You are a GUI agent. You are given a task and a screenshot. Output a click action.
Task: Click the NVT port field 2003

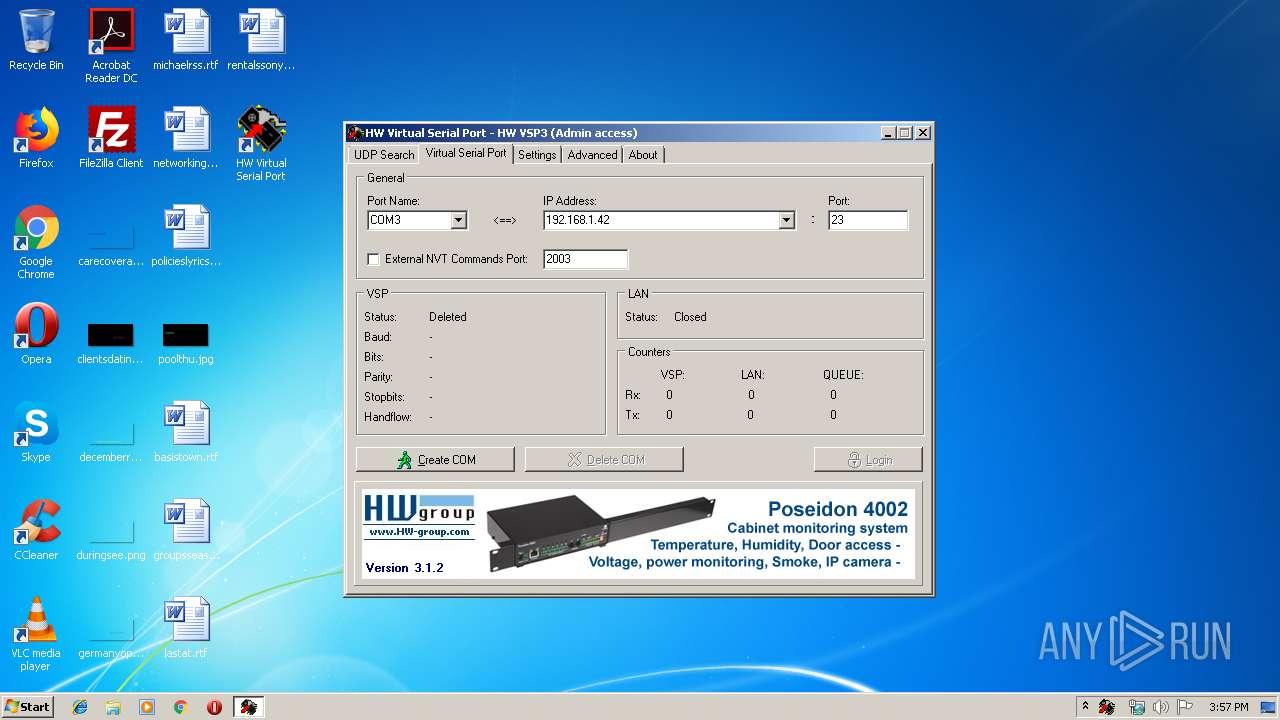585,259
